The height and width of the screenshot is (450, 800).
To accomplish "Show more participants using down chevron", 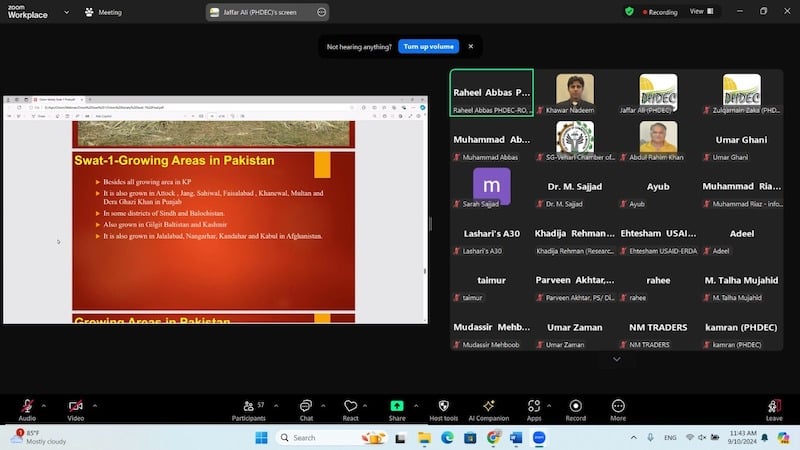I will pyautogui.click(x=616, y=359).
